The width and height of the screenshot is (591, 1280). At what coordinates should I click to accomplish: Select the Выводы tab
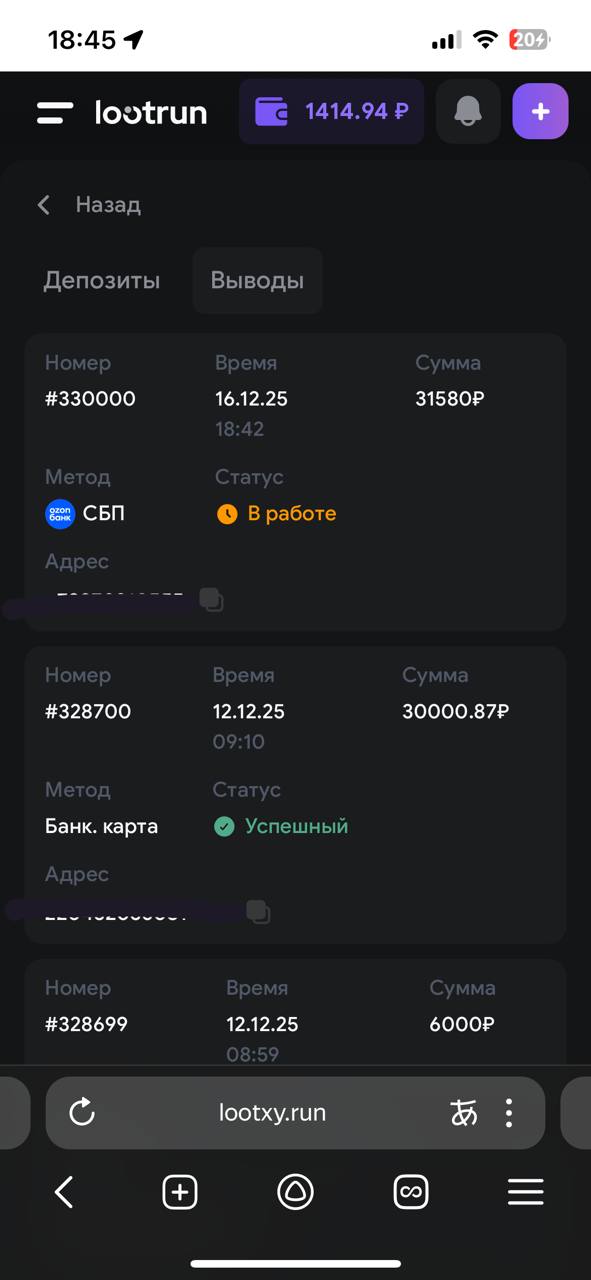point(257,280)
